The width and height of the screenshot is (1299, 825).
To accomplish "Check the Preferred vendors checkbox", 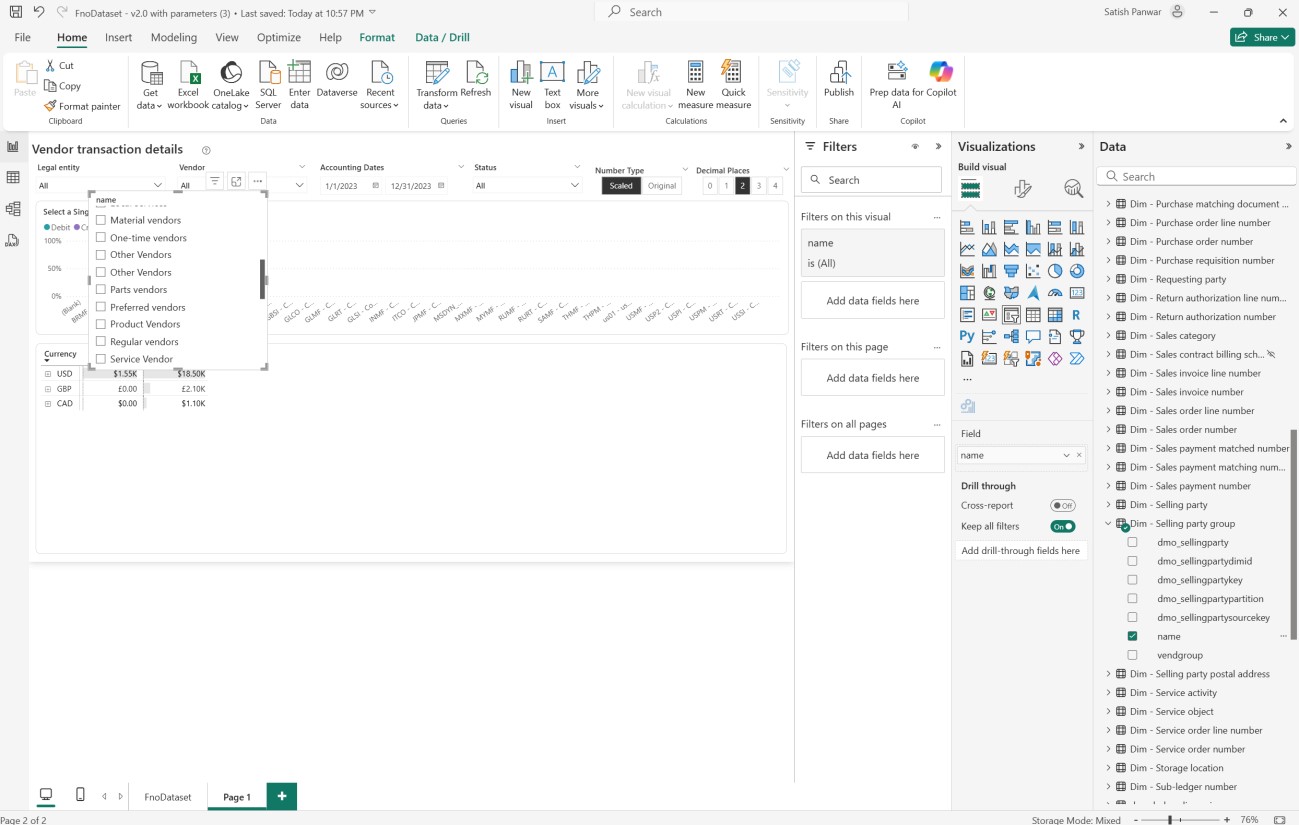I will coord(101,307).
